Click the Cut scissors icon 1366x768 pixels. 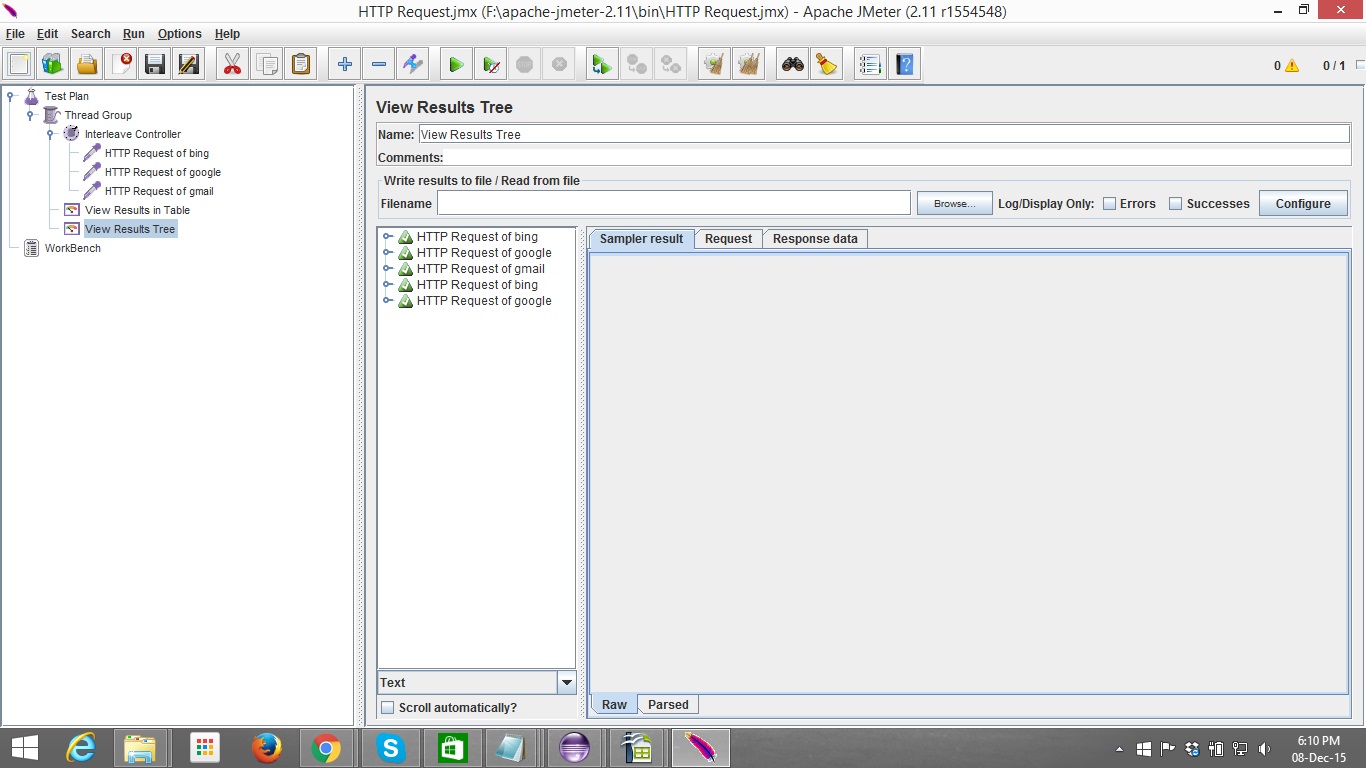click(x=233, y=65)
